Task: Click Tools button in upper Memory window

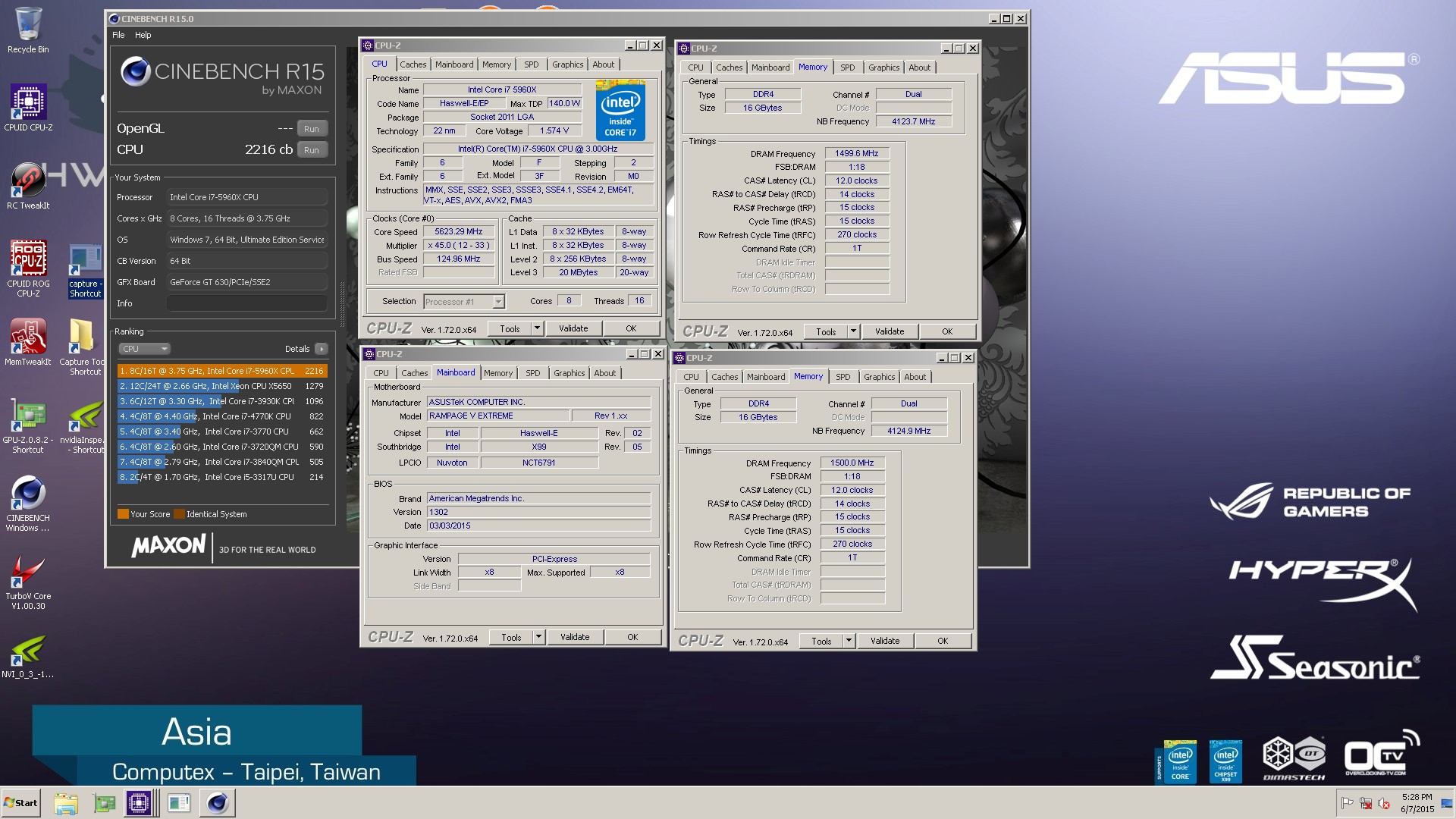Action: point(827,331)
